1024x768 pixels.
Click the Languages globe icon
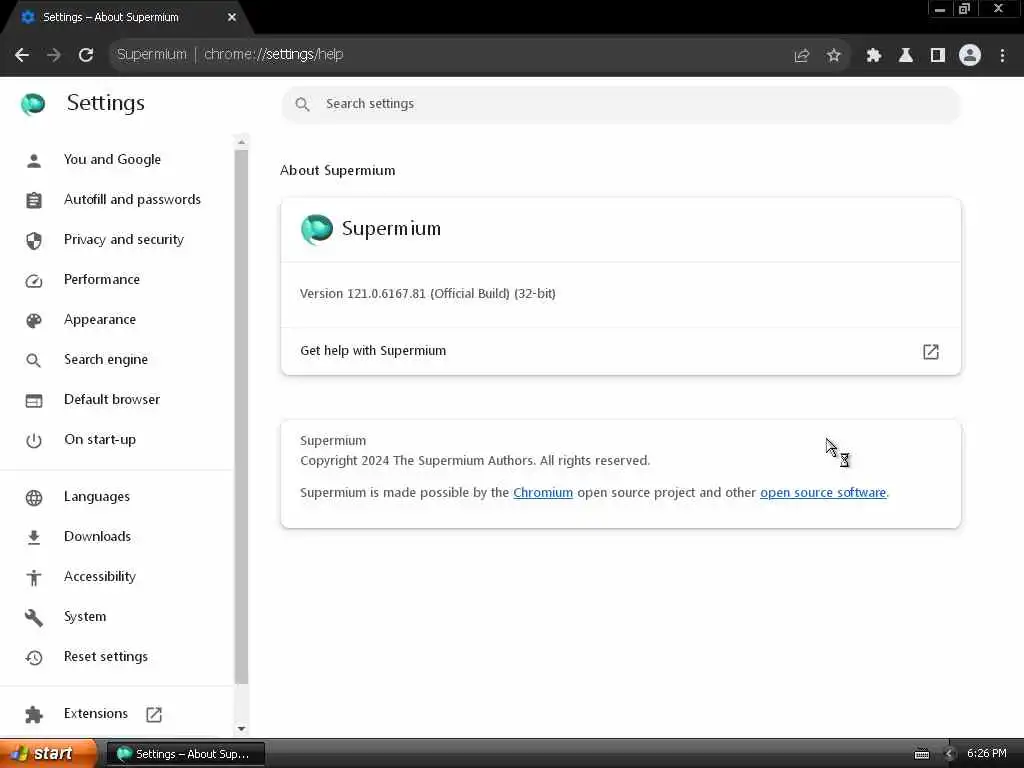[34, 498]
